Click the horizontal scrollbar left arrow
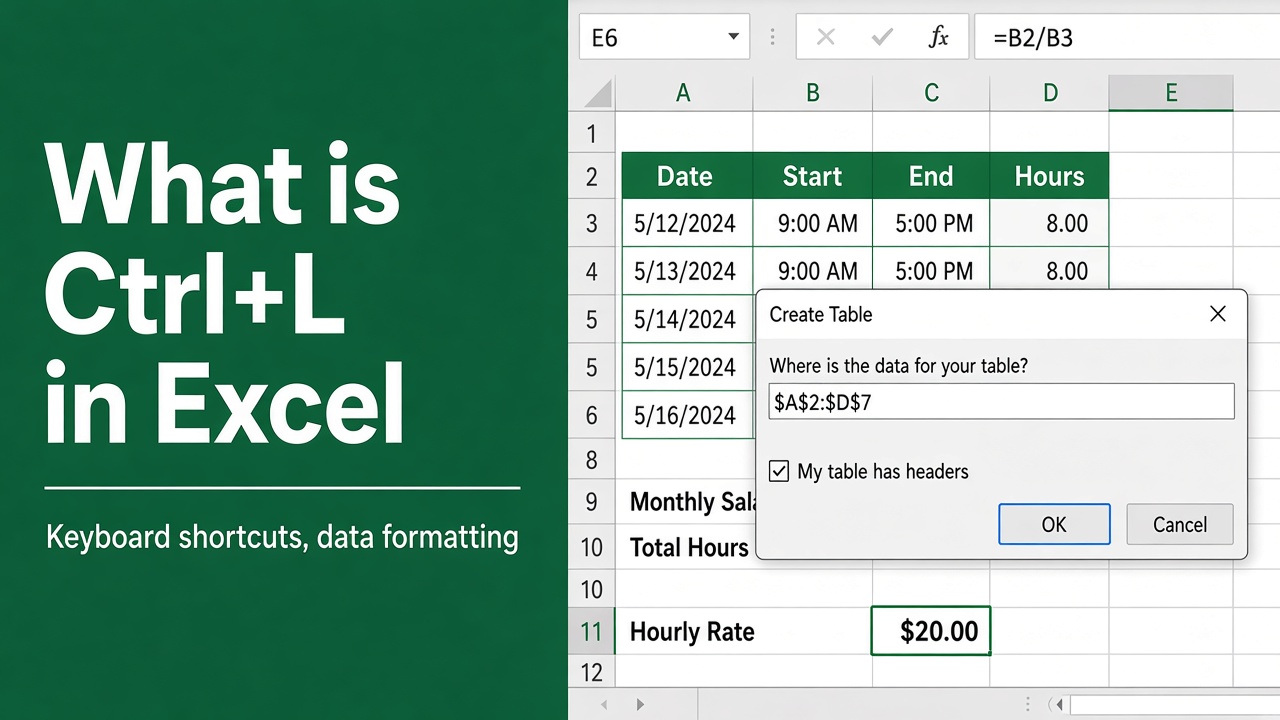The image size is (1280, 720). [x=1060, y=705]
